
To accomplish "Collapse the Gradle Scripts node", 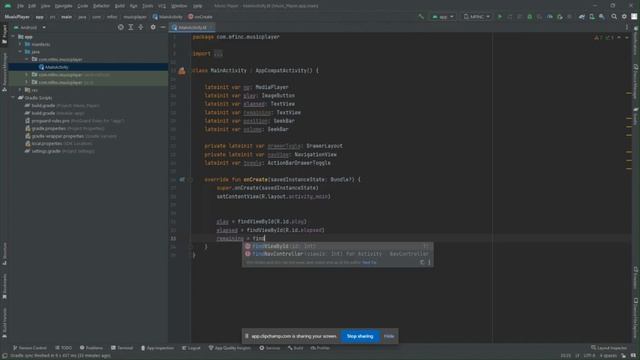I will click(x=13, y=98).
